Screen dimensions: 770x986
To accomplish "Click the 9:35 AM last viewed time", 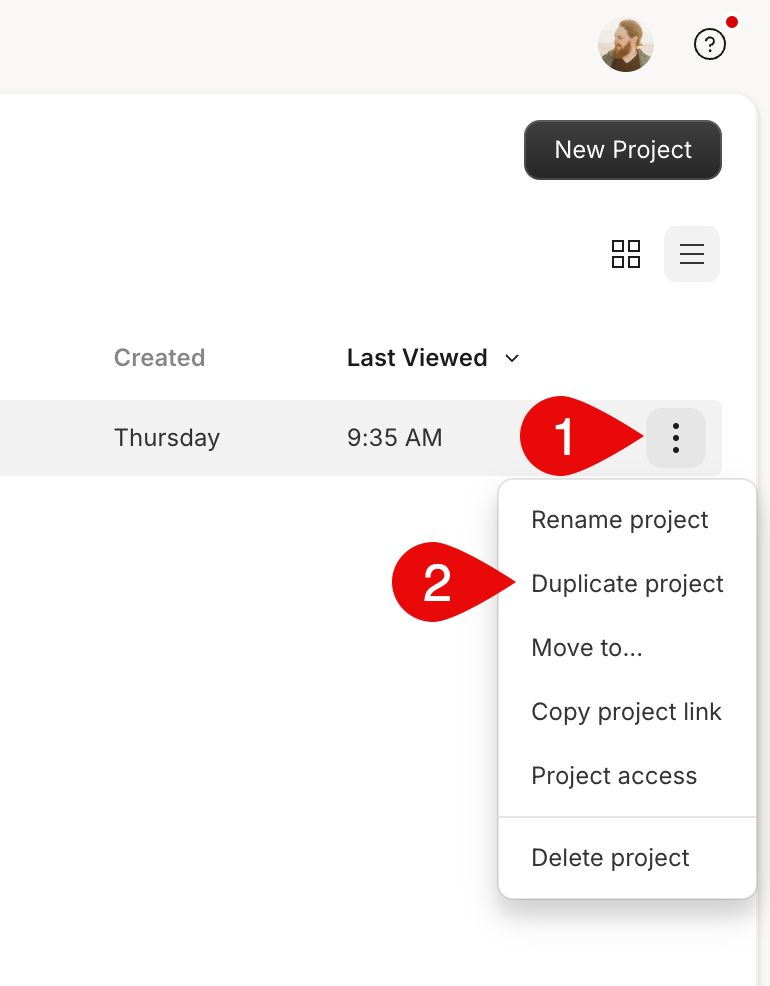I will pos(395,438).
